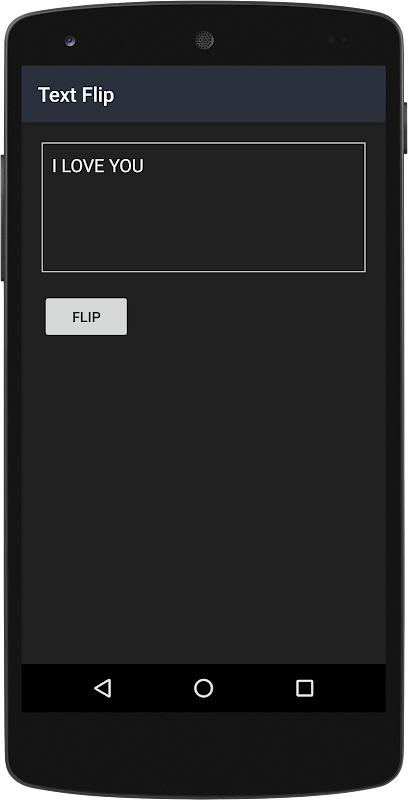Focus the text box containing I LOVE YOU
Viewport: 408px width, 800px height.
pyautogui.click(x=203, y=207)
